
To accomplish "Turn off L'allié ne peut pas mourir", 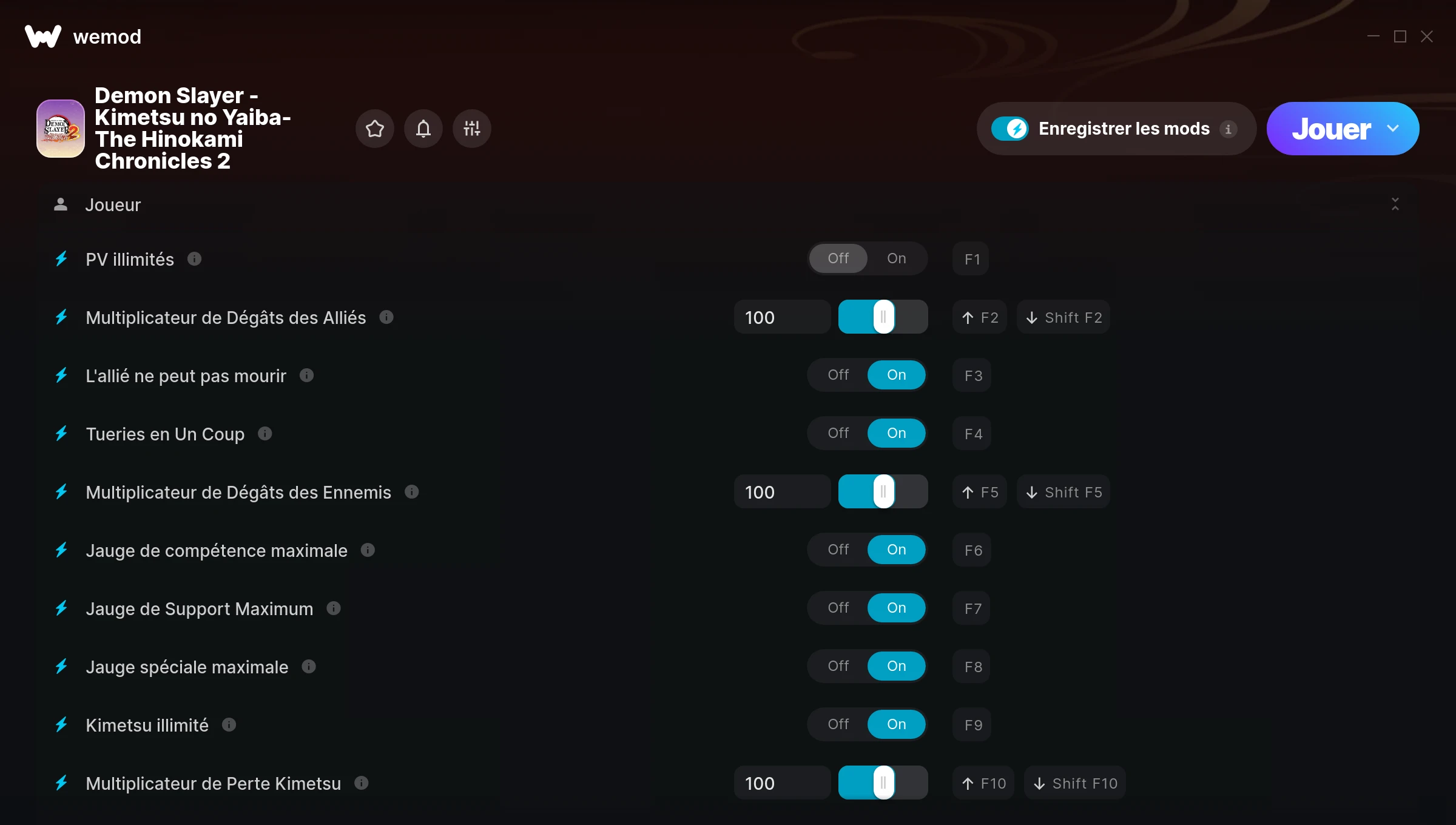I will 838,375.
